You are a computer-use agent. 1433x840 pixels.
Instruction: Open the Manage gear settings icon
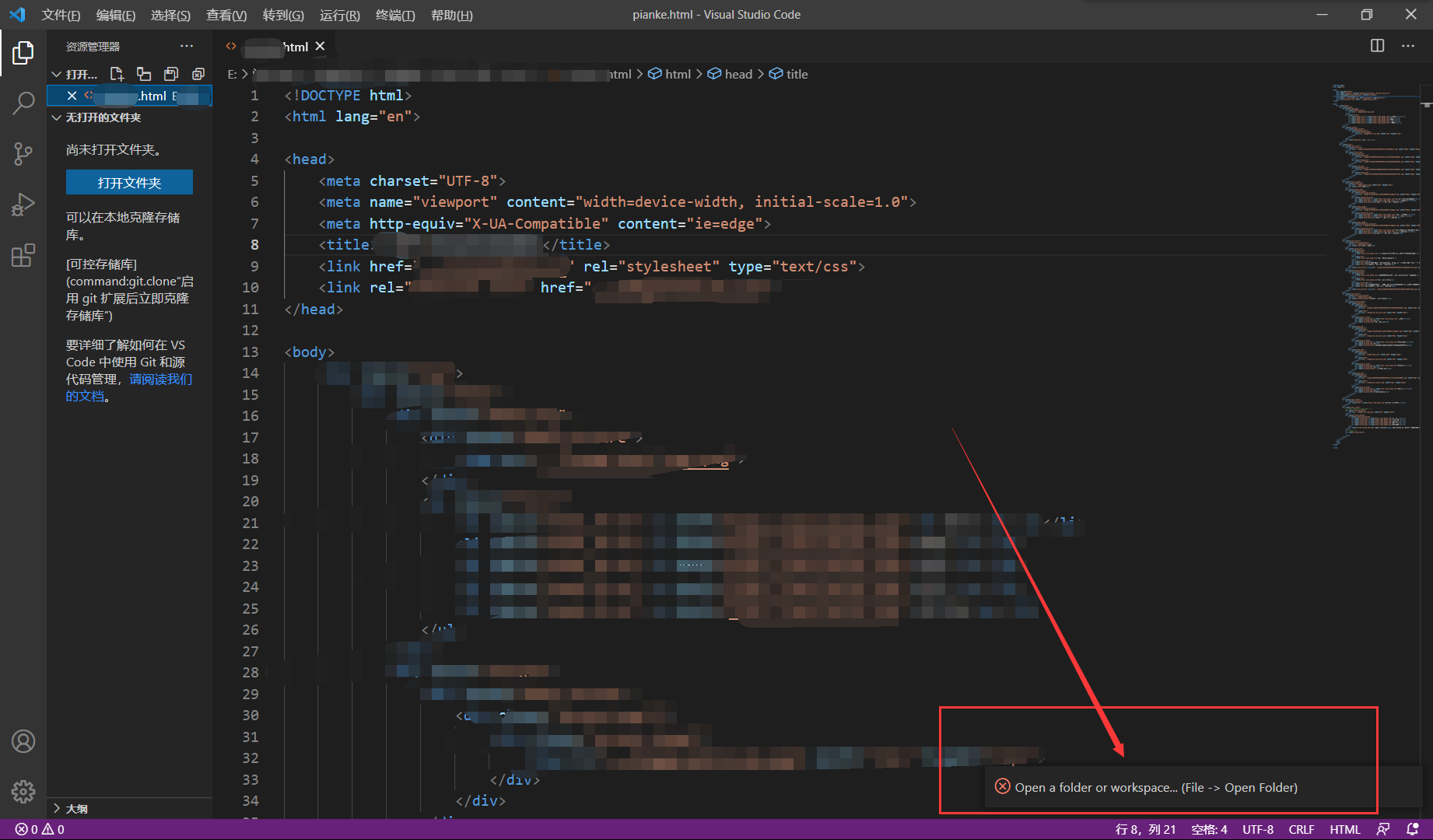[23, 792]
